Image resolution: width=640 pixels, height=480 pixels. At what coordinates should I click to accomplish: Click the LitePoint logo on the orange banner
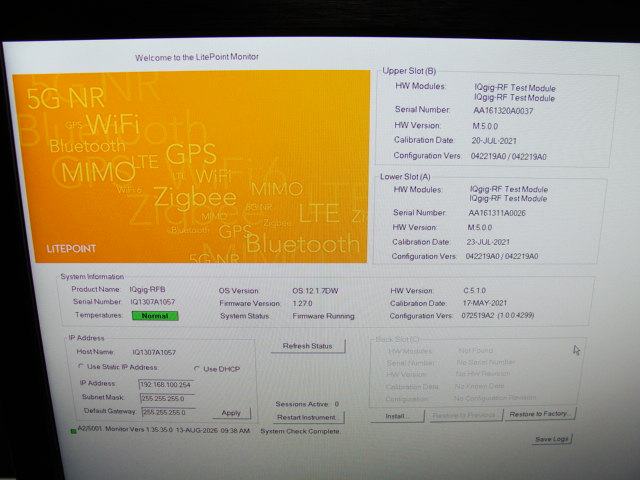(71, 249)
